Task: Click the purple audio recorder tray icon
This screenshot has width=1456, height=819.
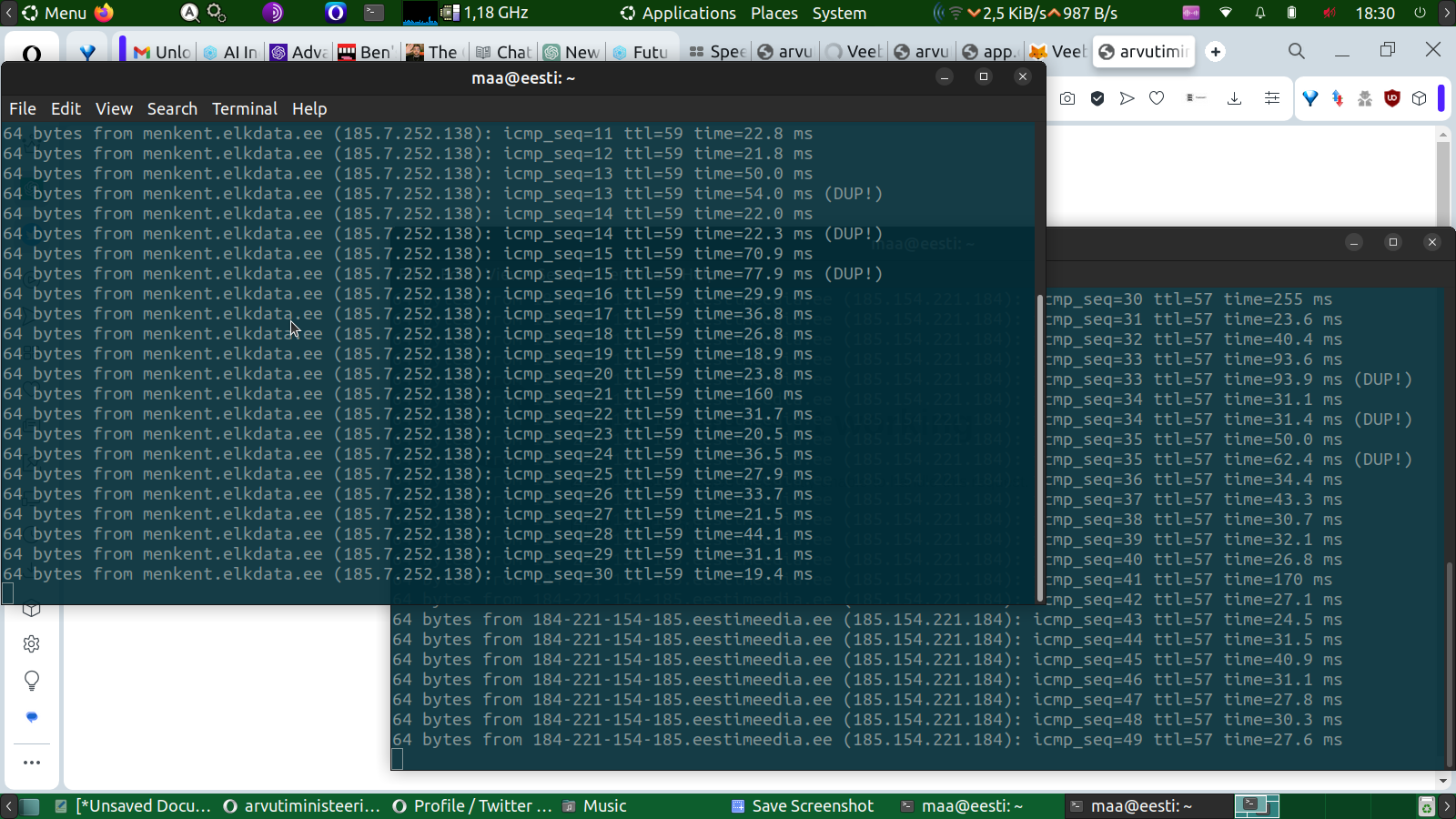Action: (1191, 13)
